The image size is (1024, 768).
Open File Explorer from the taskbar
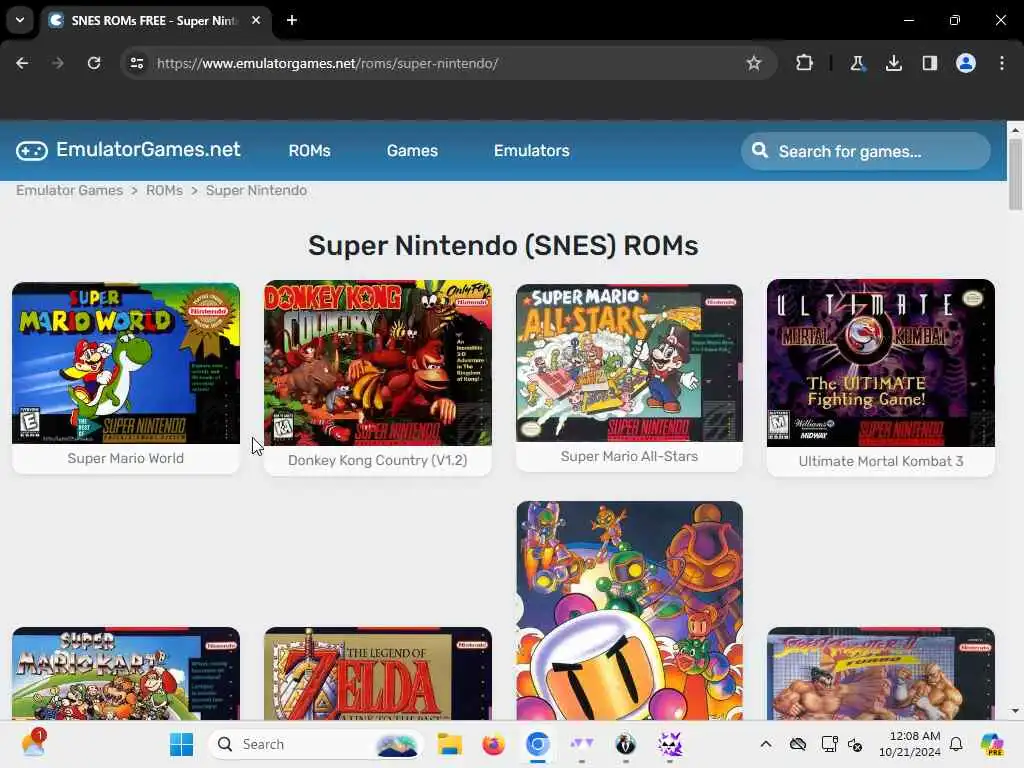click(449, 744)
